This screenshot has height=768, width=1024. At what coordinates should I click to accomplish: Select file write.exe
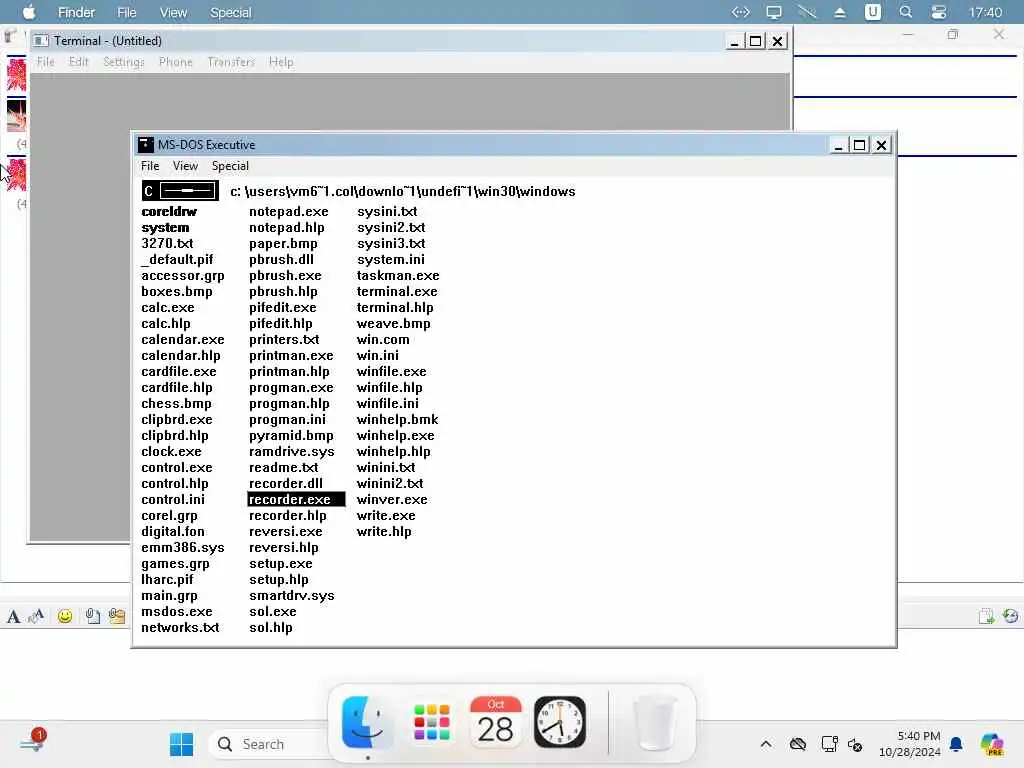(x=386, y=516)
